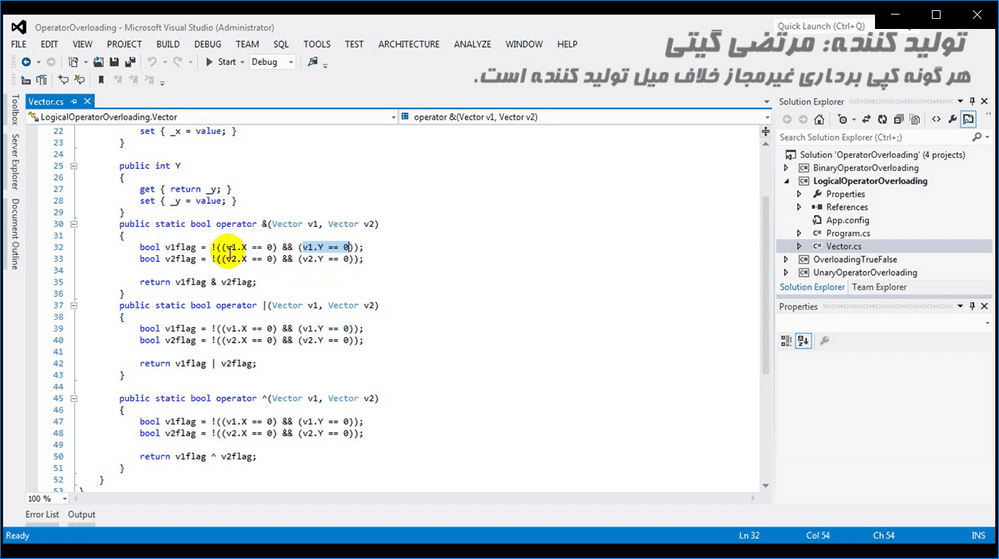Open the FILE menu

pyautogui.click(x=18, y=44)
